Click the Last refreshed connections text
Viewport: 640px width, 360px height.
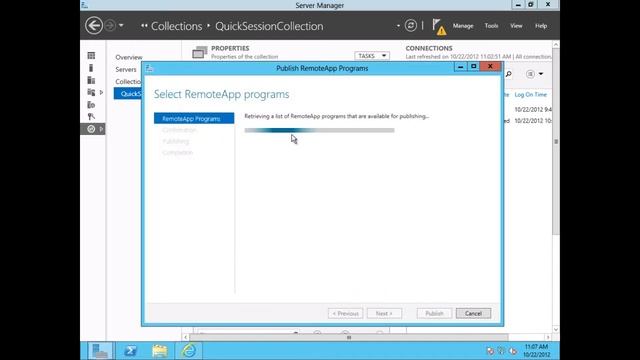478,57
